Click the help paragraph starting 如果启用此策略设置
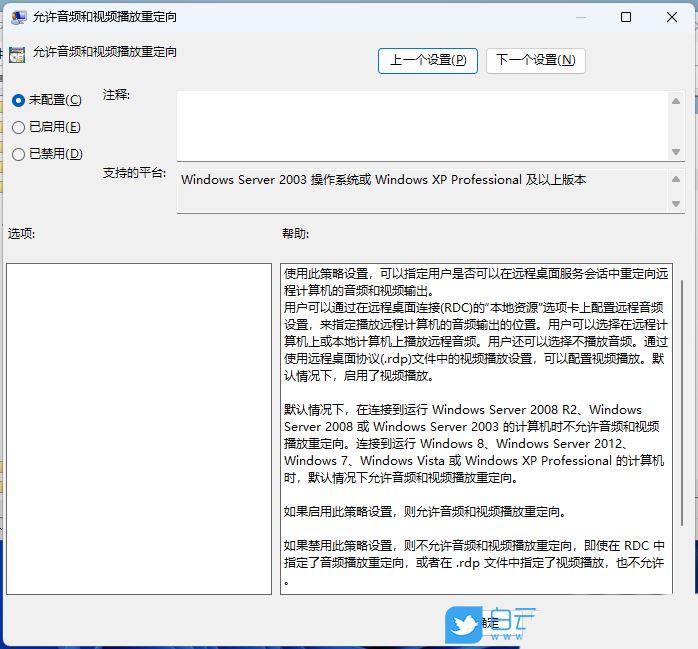The width and height of the screenshot is (698, 649). (x=426, y=512)
